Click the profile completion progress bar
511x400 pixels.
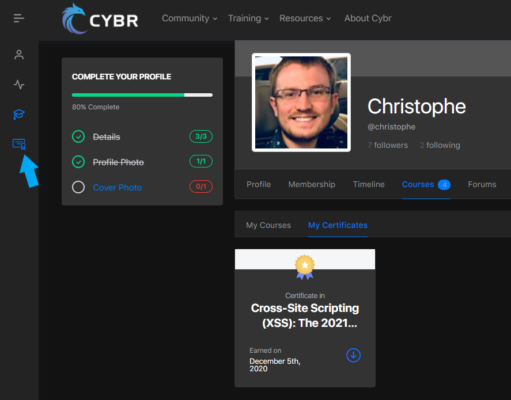tap(142, 95)
